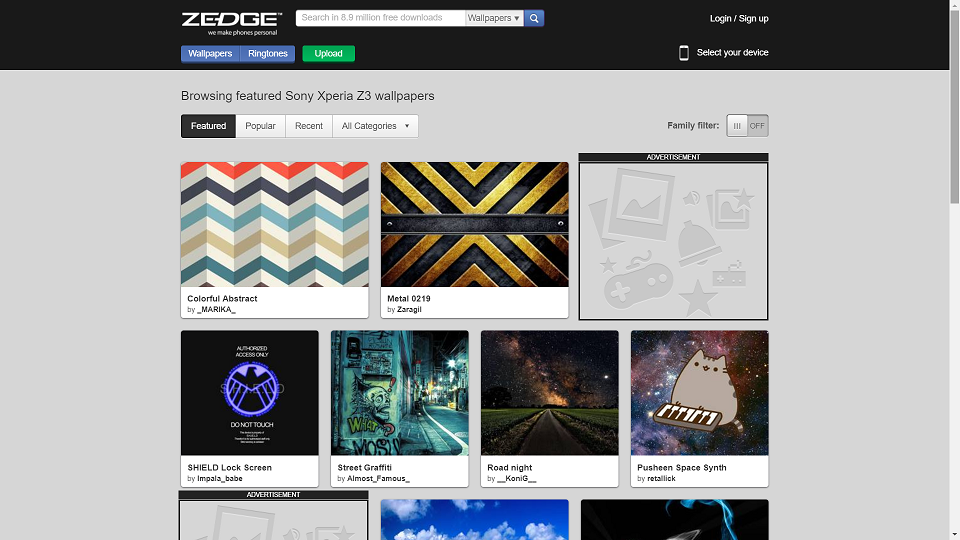Open the Road night wallpaper thumbnail

click(x=550, y=393)
